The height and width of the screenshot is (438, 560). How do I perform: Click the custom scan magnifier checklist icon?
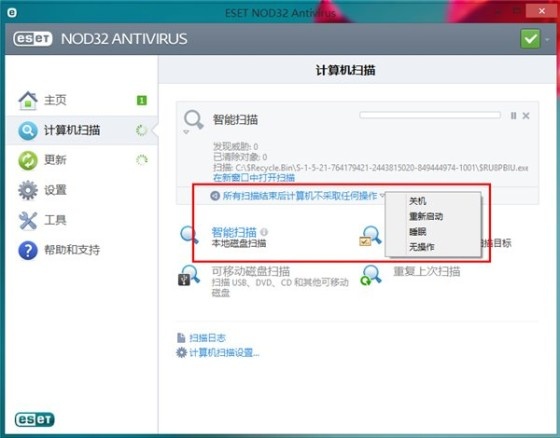pos(370,236)
